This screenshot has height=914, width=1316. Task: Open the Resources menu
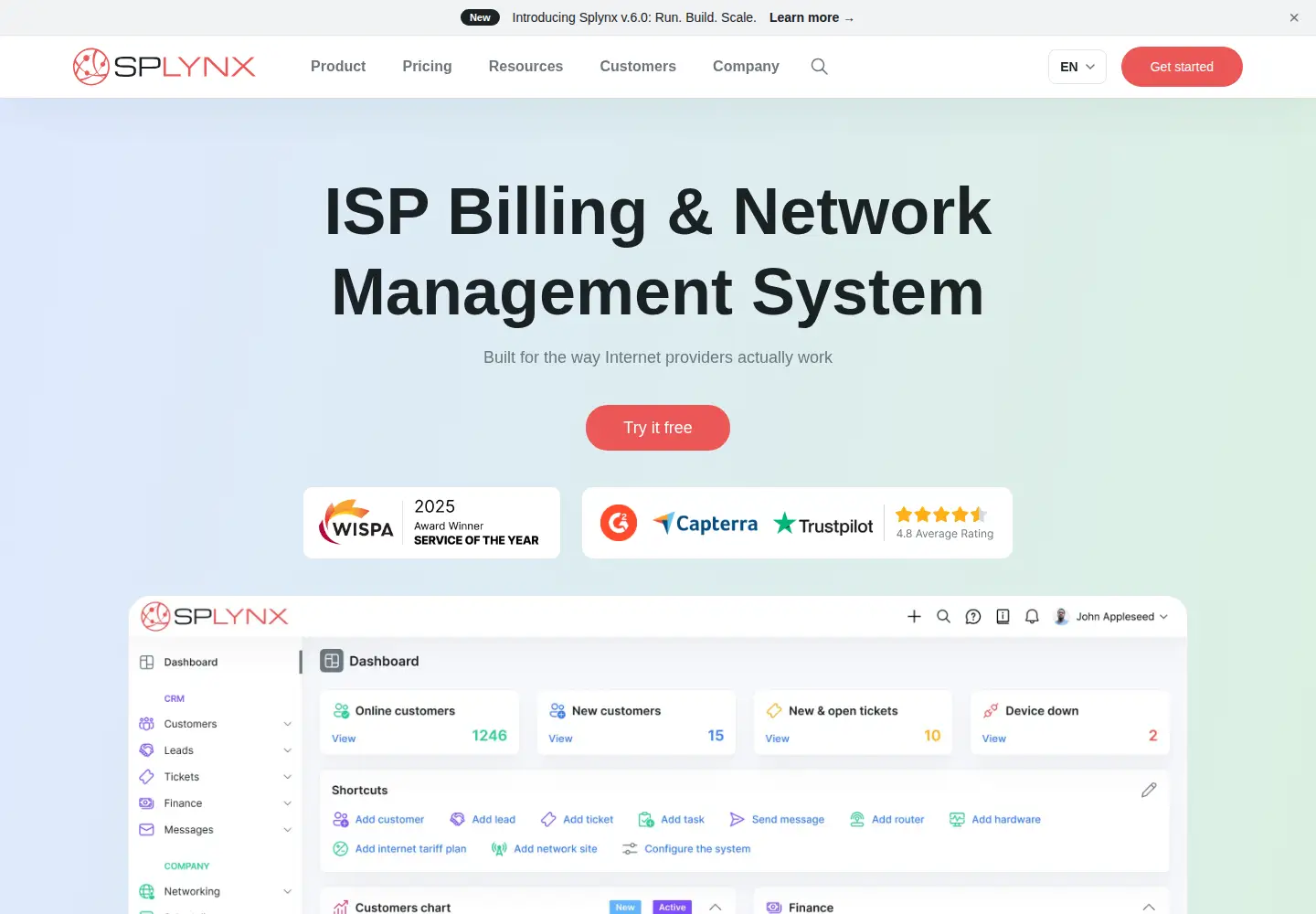coord(525,67)
